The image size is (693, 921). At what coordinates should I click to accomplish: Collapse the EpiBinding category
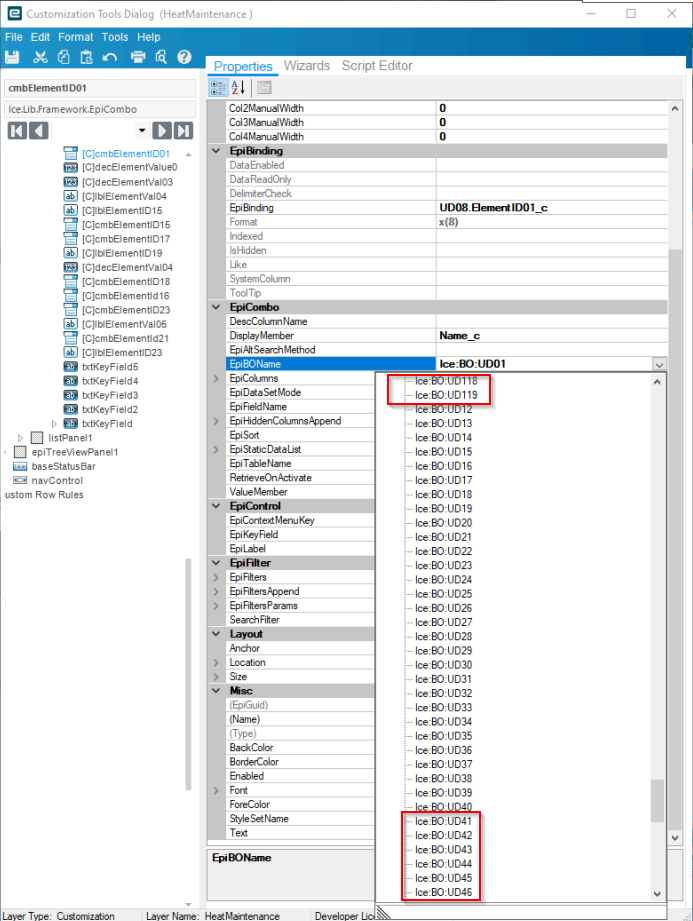216,151
